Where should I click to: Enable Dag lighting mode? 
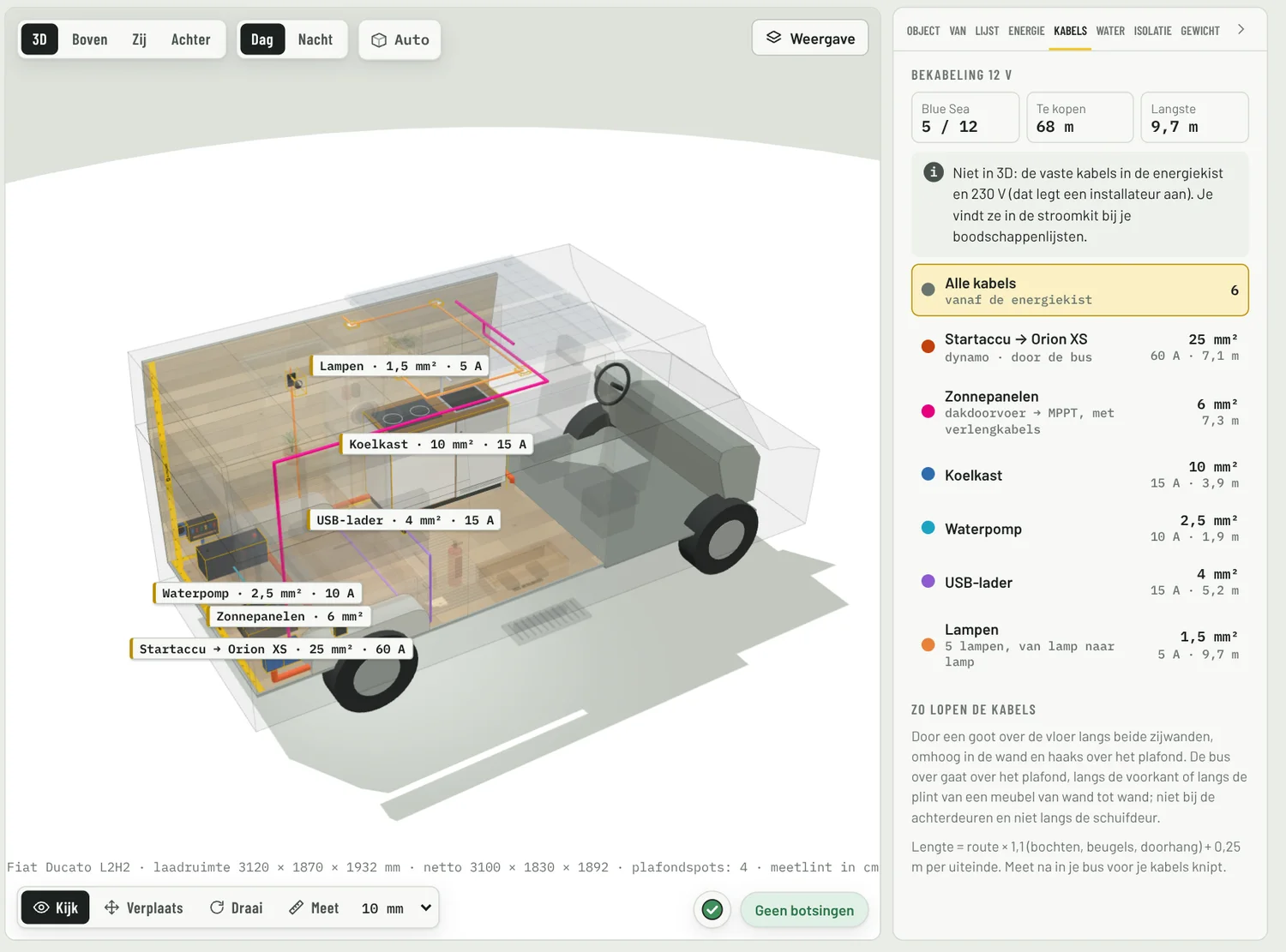pos(262,39)
